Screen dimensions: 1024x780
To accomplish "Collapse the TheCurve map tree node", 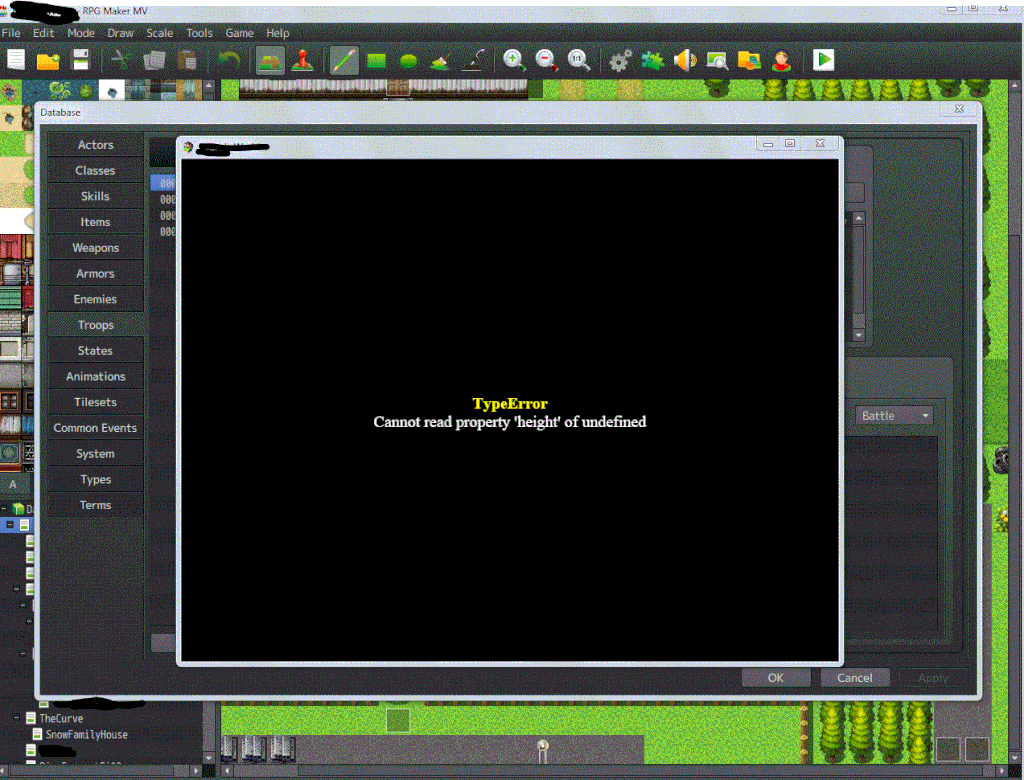I will 17,718.
